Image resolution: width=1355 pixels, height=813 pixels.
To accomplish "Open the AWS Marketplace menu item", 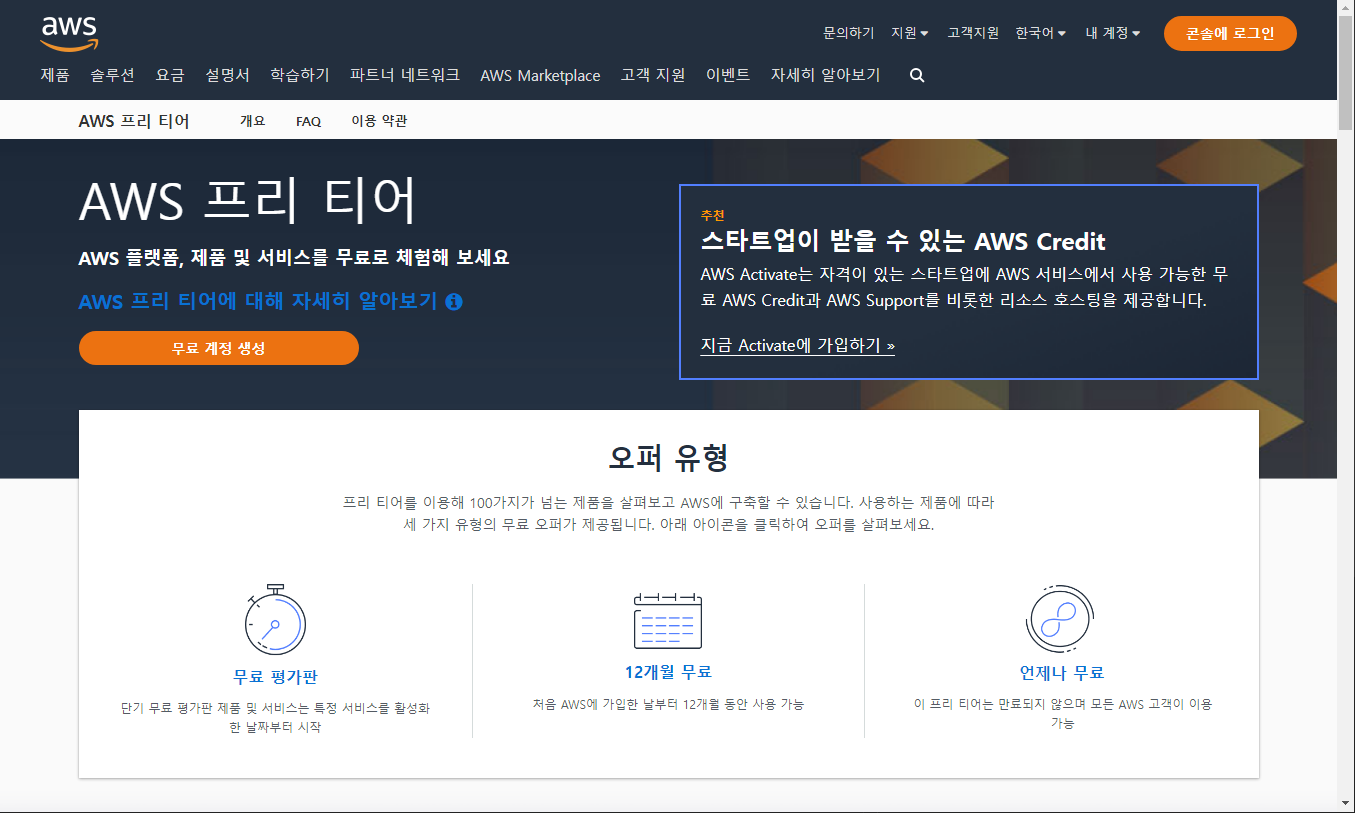I will click(540, 75).
